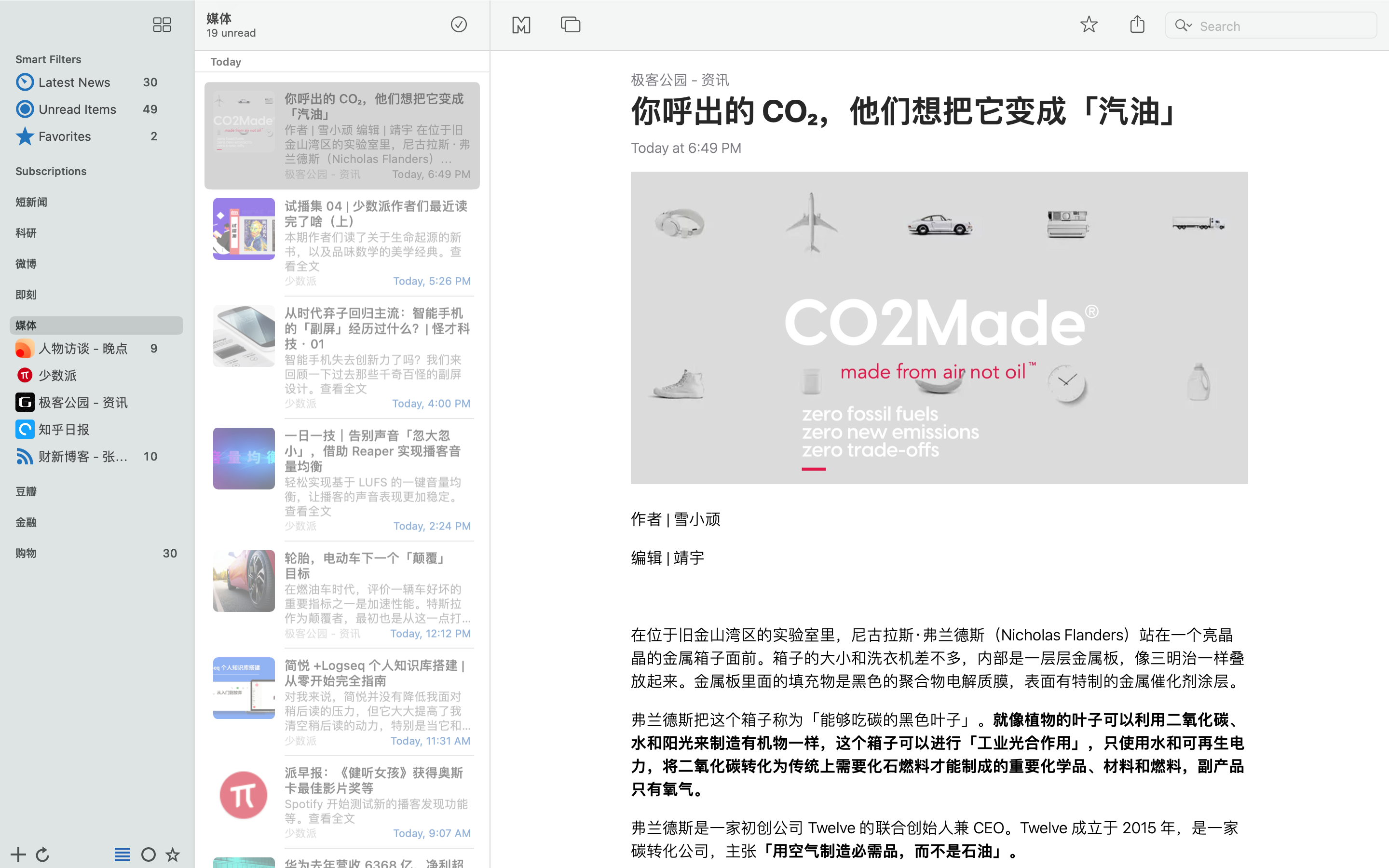Show starred only filter icon
1389x868 pixels.
tap(173, 854)
